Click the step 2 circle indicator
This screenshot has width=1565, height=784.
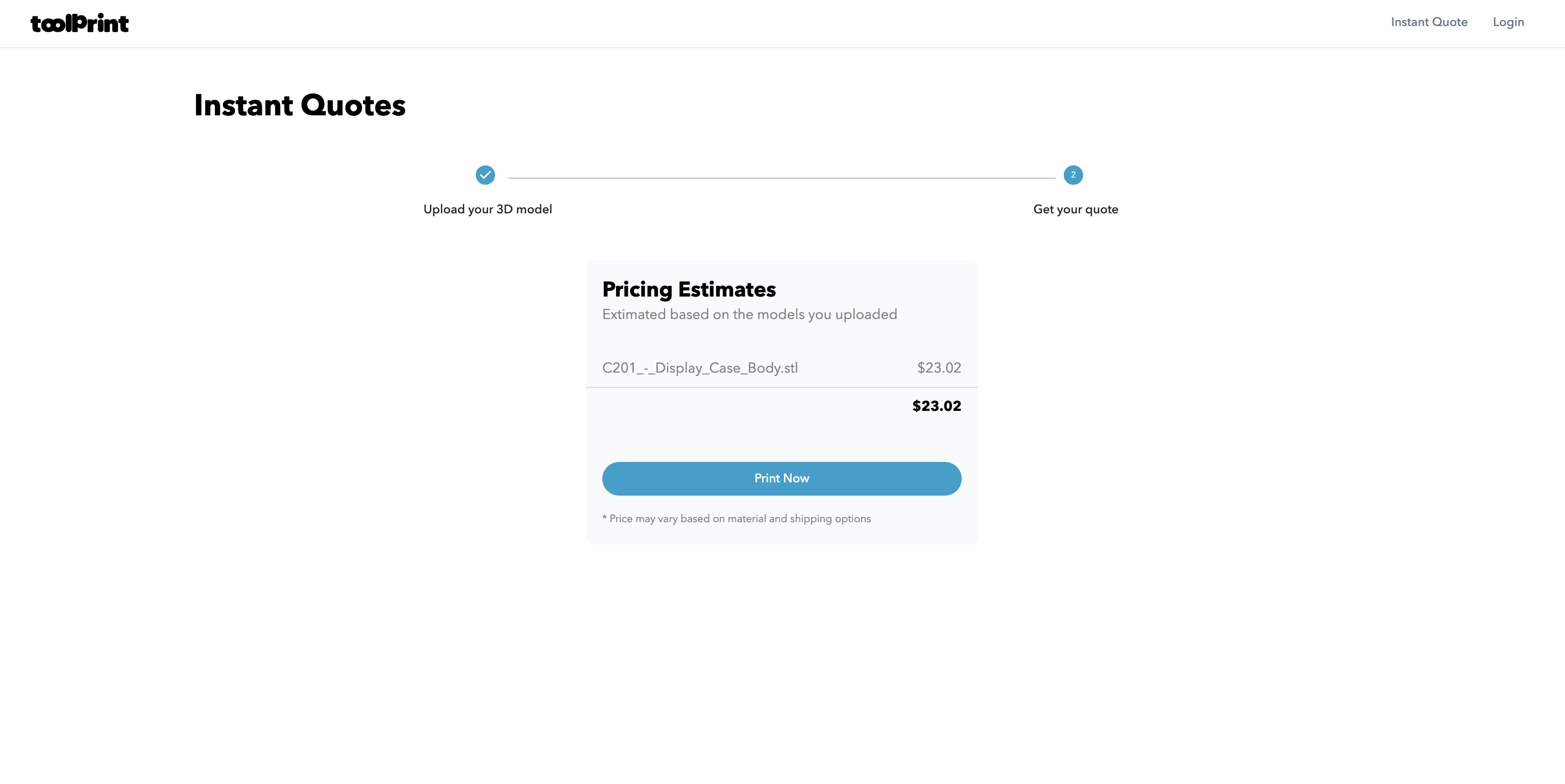(x=1073, y=175)
